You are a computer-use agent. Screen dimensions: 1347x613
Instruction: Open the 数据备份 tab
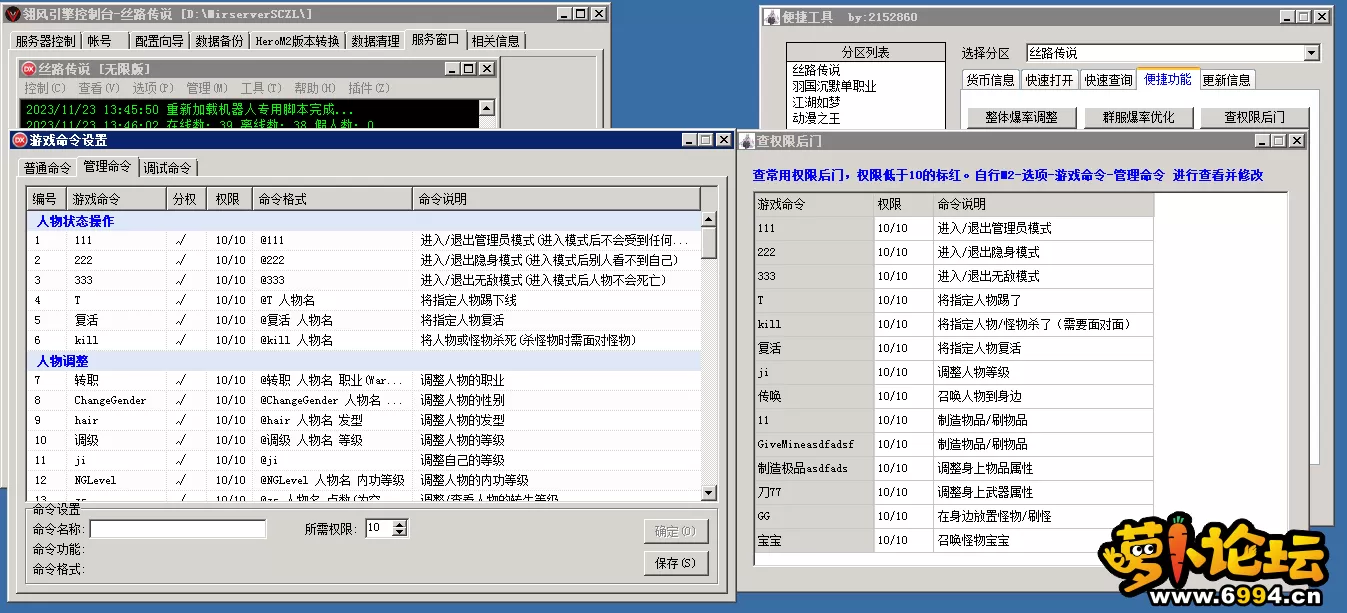coord(219,41)
